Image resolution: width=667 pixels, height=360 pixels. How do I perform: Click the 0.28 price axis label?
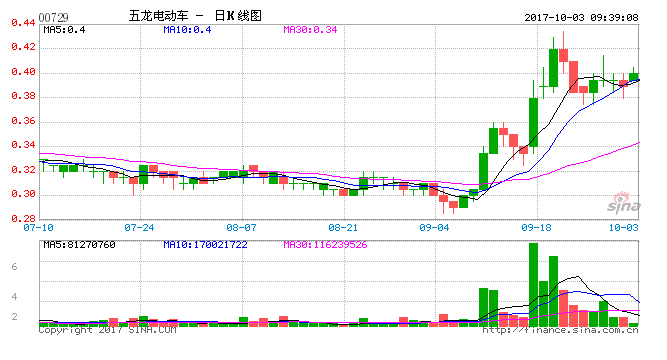coord(23,219)
